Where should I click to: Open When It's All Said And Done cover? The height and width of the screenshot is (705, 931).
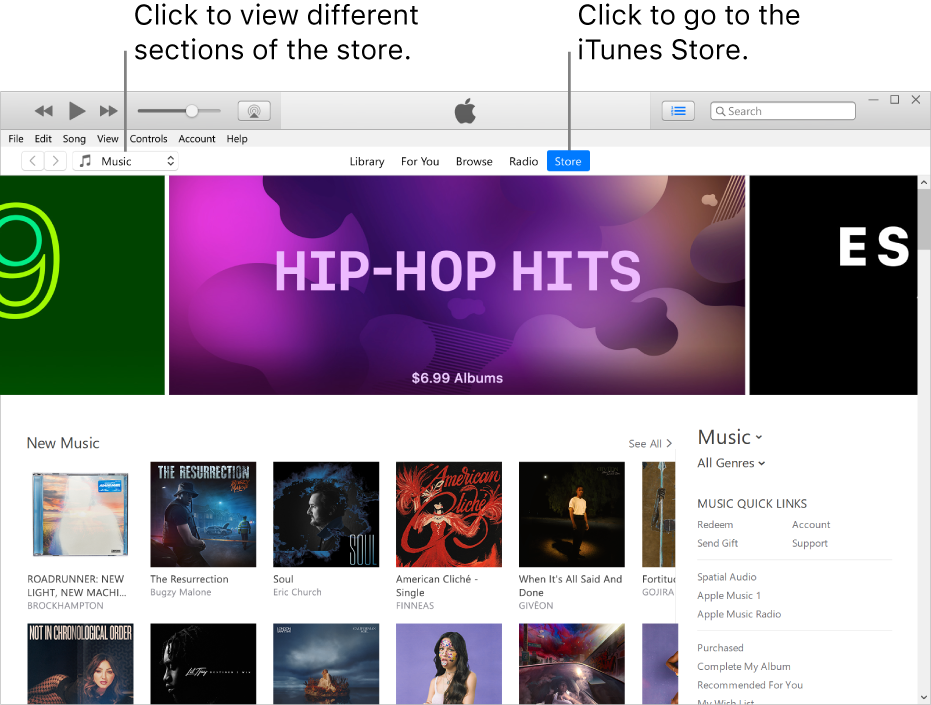pyautogui.click(x=572, y=514)
